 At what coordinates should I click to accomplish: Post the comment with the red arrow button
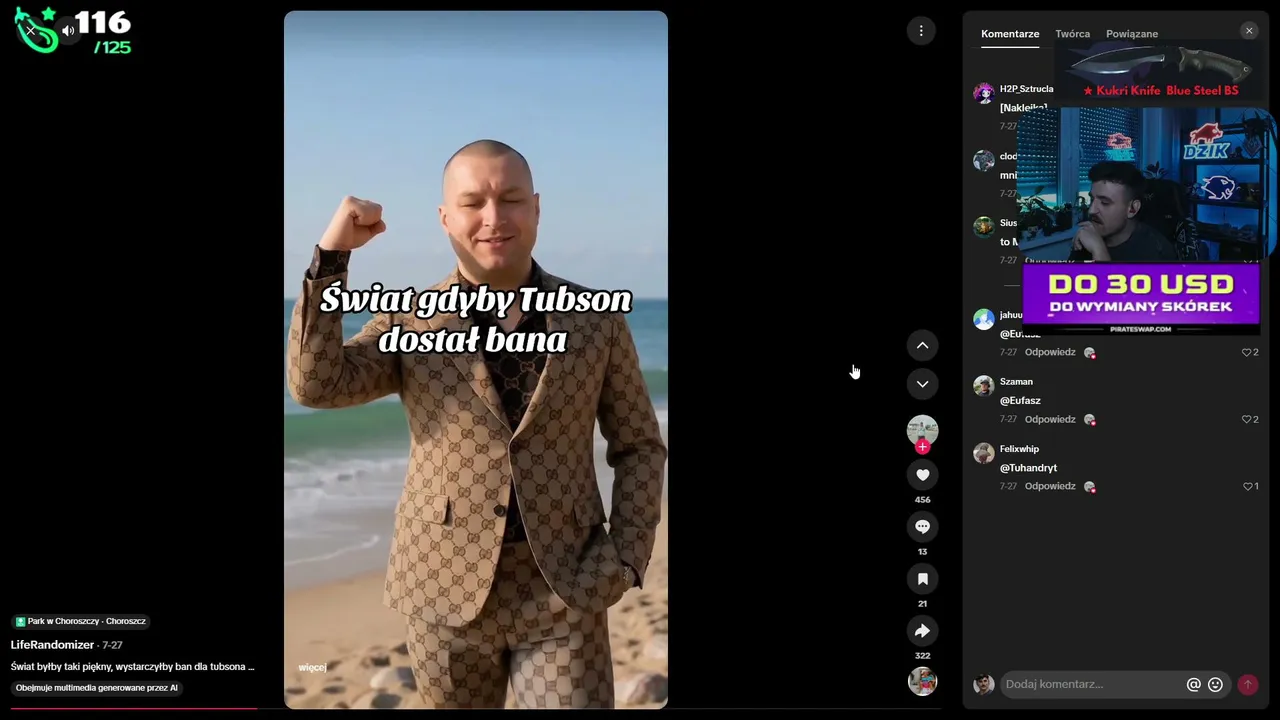(1247, 684)
